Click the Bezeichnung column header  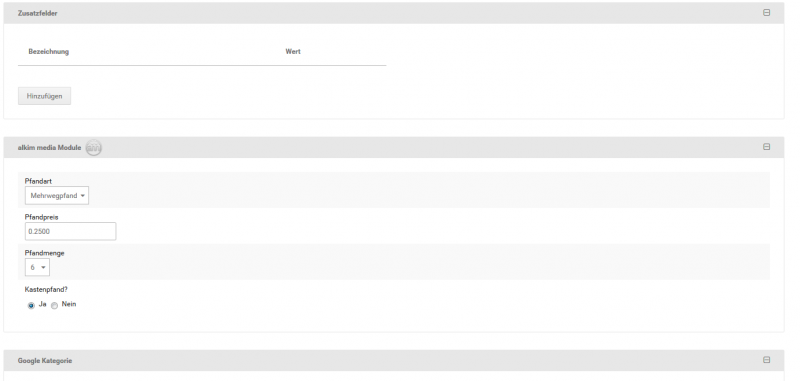48,52
